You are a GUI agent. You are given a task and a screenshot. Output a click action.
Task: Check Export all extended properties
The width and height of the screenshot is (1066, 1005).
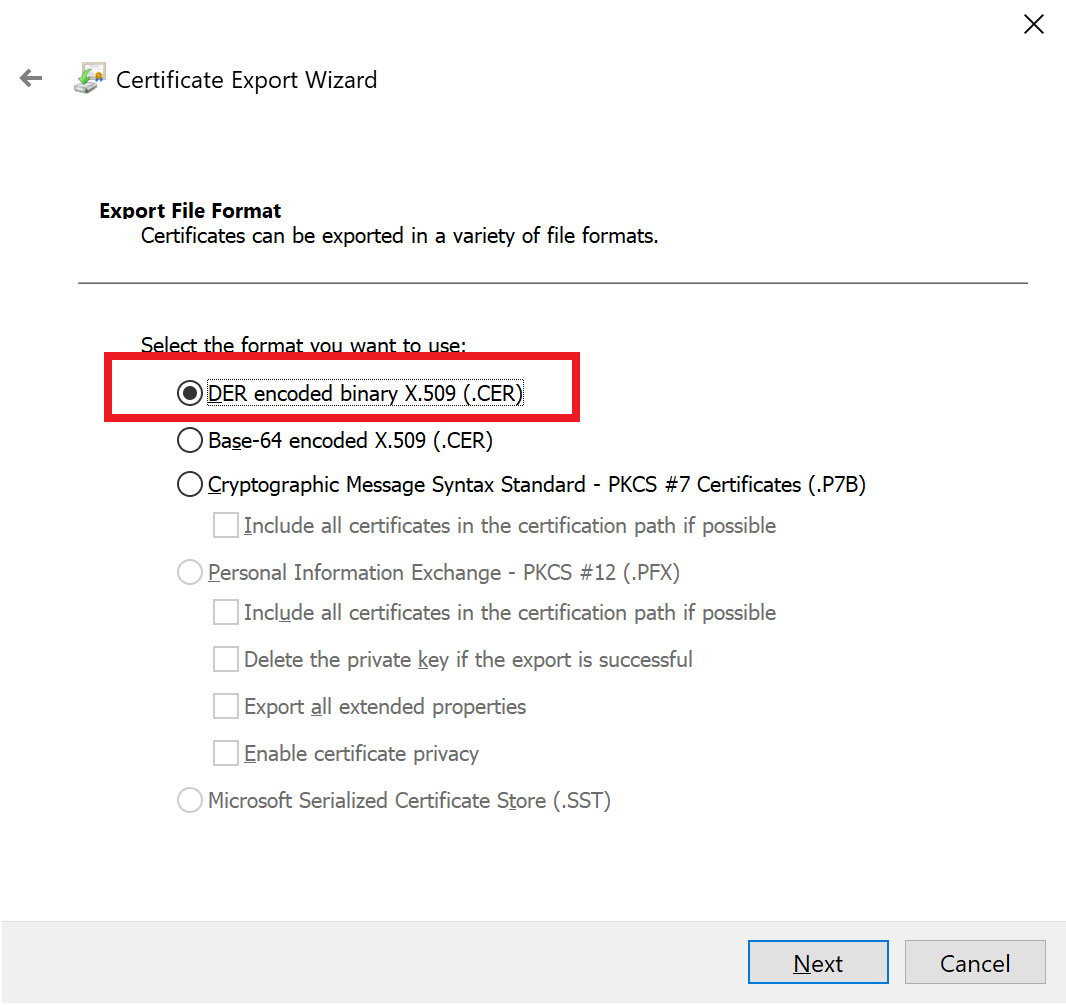tap(225, 706)
